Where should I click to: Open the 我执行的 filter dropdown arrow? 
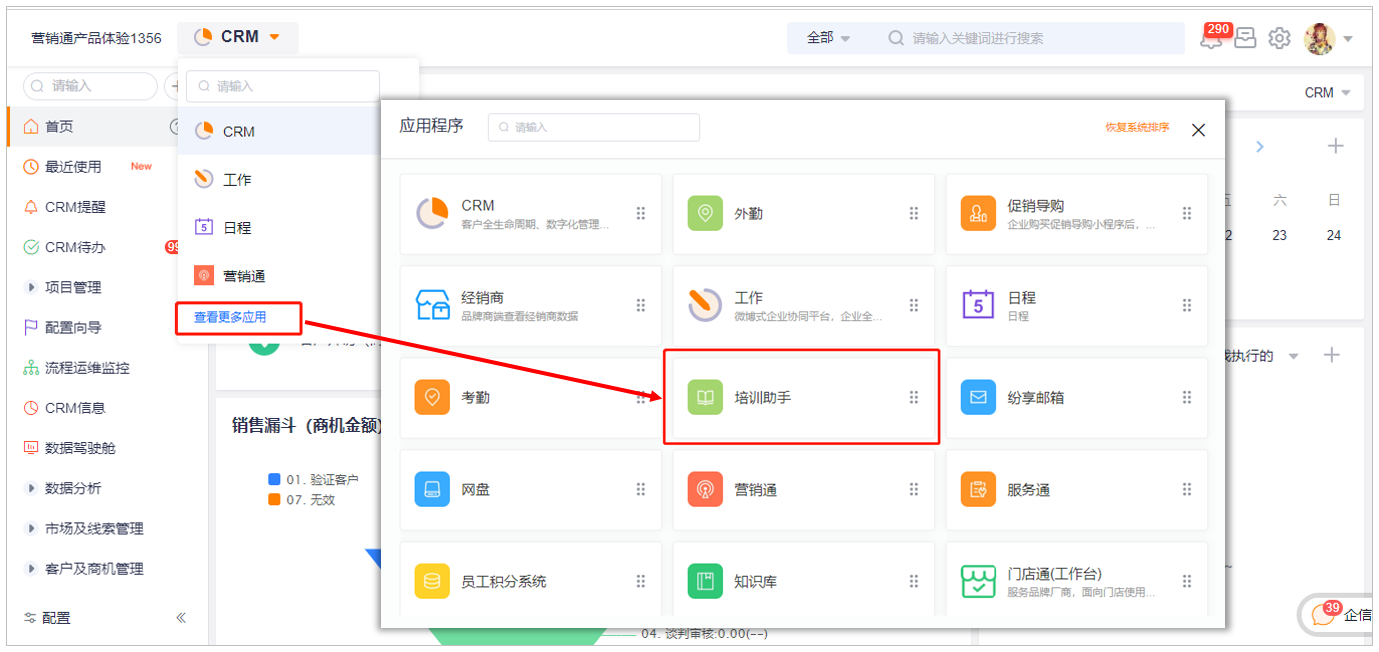[x=1293, y=356]
